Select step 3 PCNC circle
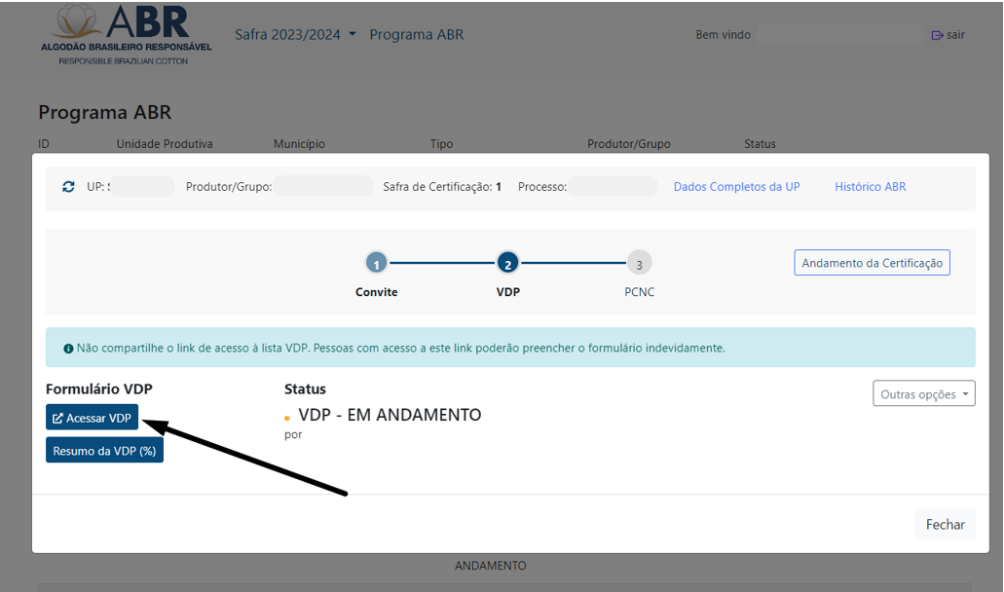This screenshot has height=592, width=1004. (639, 264)
